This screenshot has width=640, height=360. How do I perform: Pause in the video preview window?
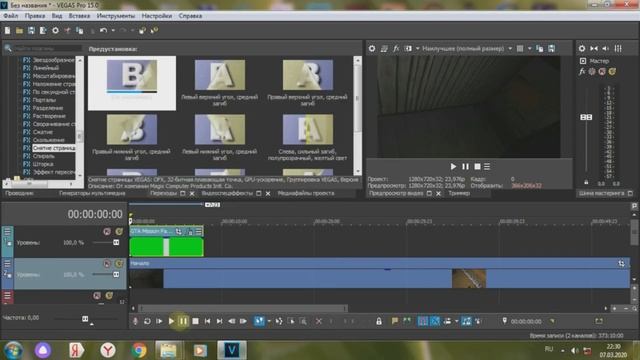(465, 167)
